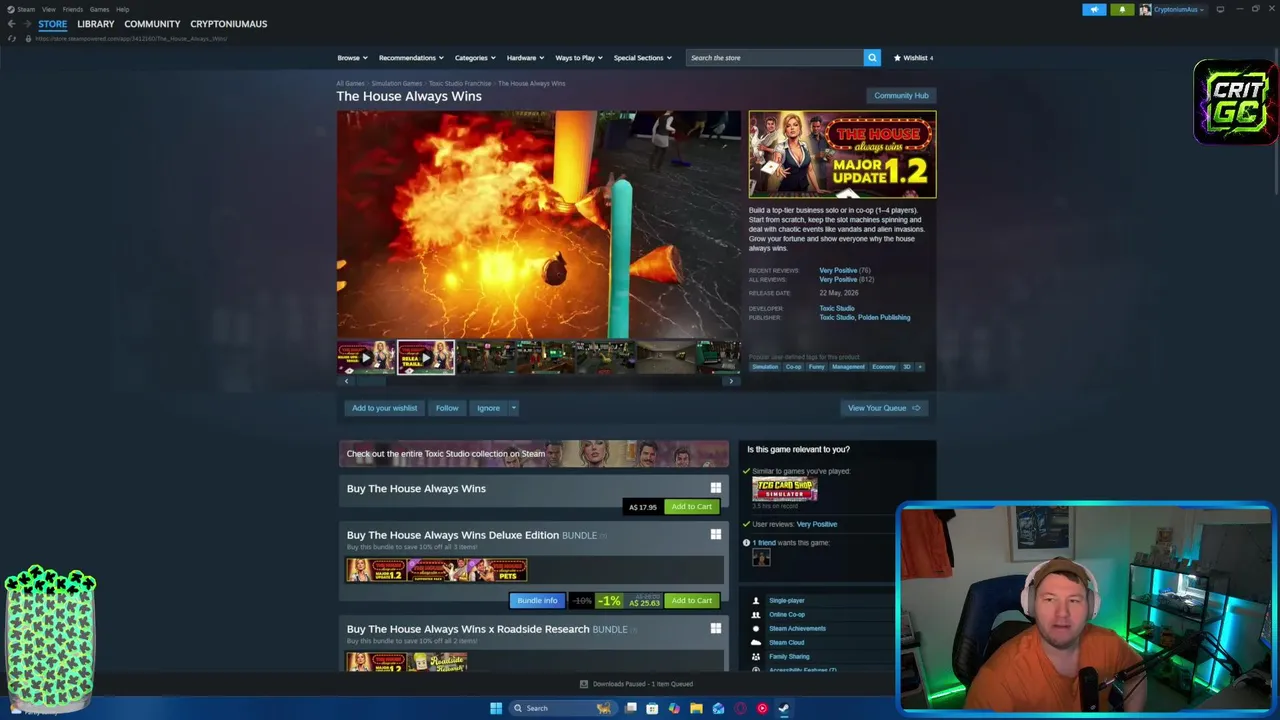1280x720 pixels.
Task: Add Deluxe Edition bundle to cart
Action: tap(691, 601)
